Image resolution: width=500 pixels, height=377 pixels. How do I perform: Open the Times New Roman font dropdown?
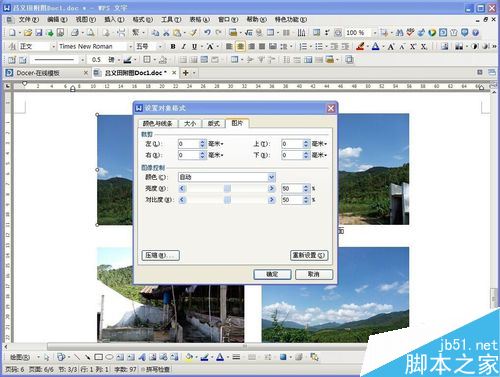click(x=130, y=47)
